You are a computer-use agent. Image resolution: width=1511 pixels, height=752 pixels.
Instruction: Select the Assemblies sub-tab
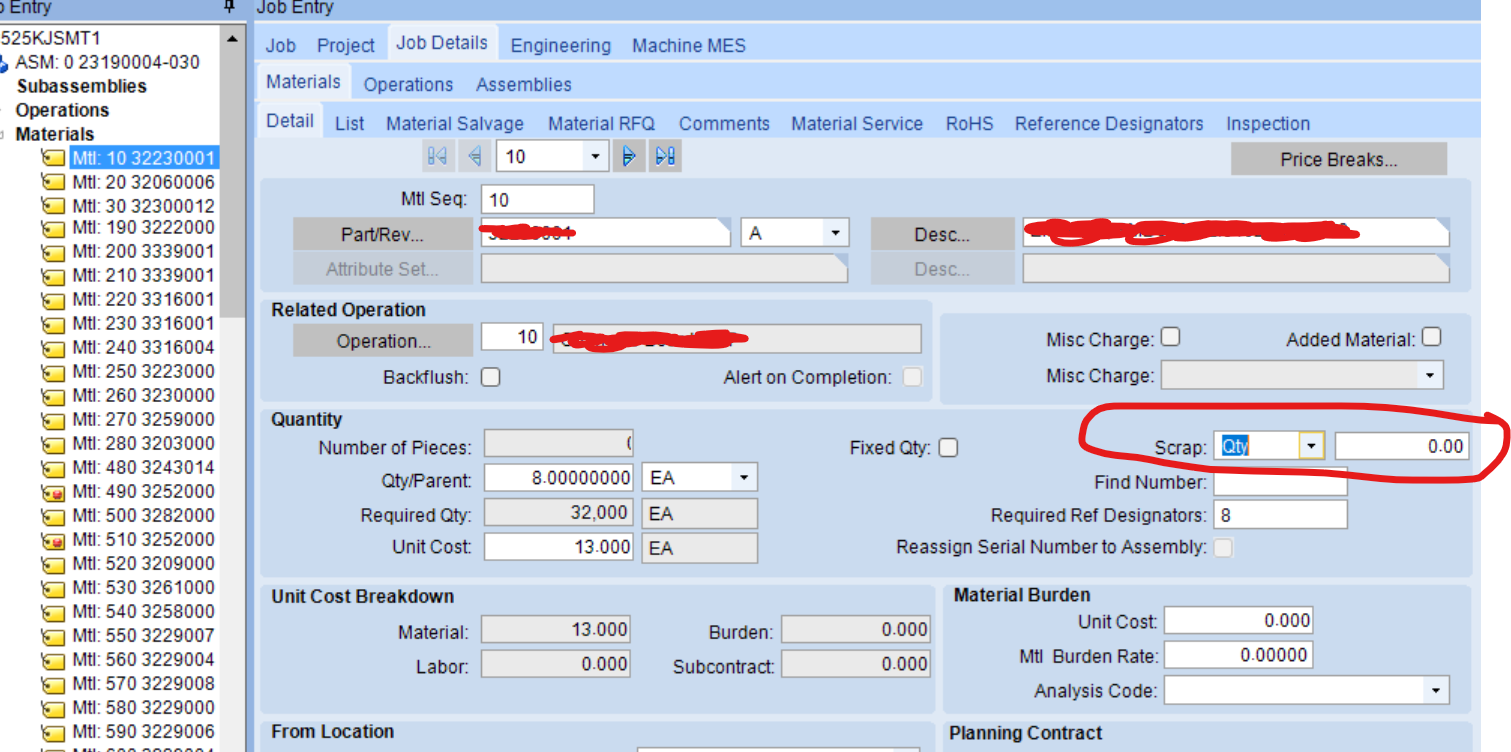tap(524, 85)
